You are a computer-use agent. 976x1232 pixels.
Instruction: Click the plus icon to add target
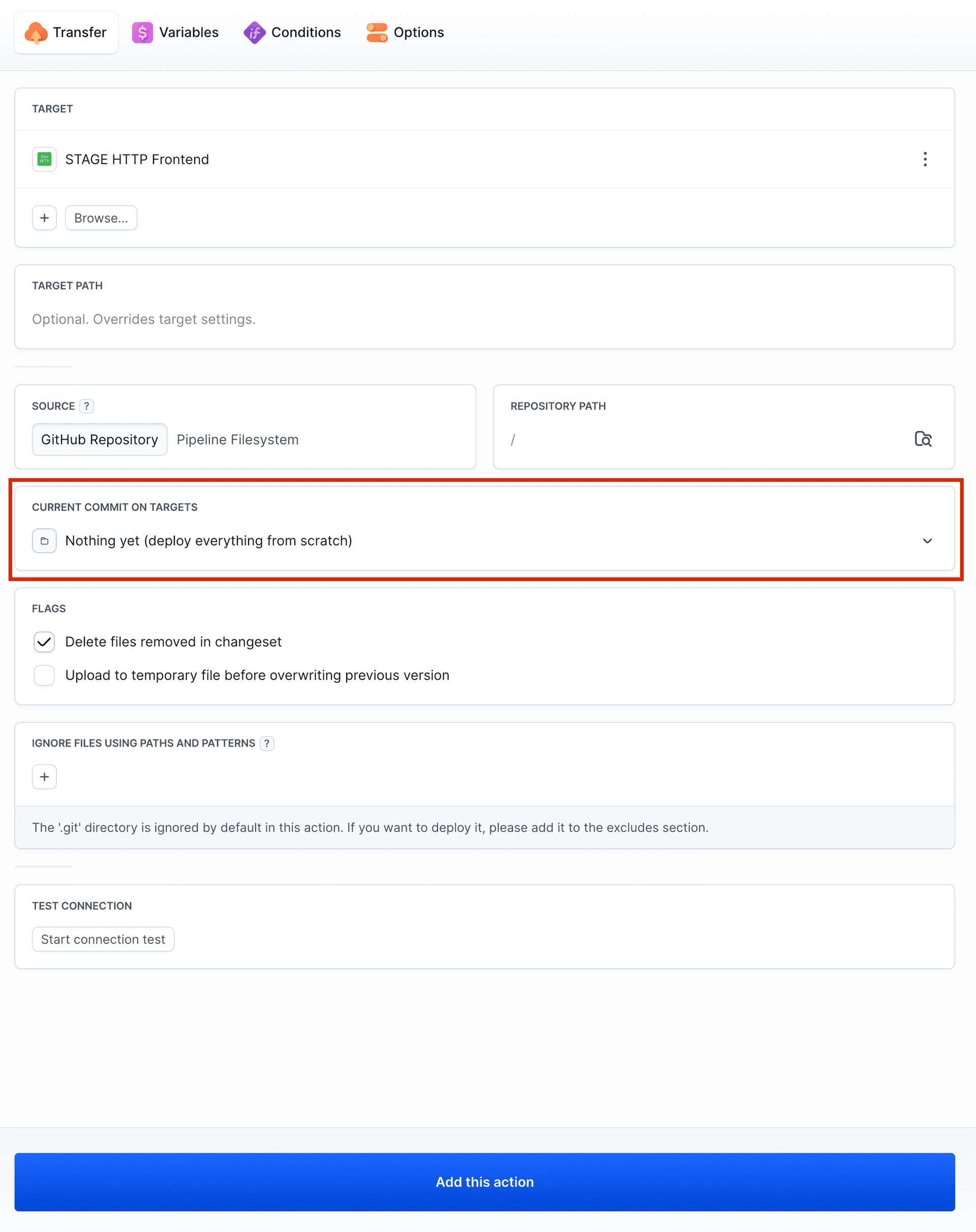pos(45,218)
